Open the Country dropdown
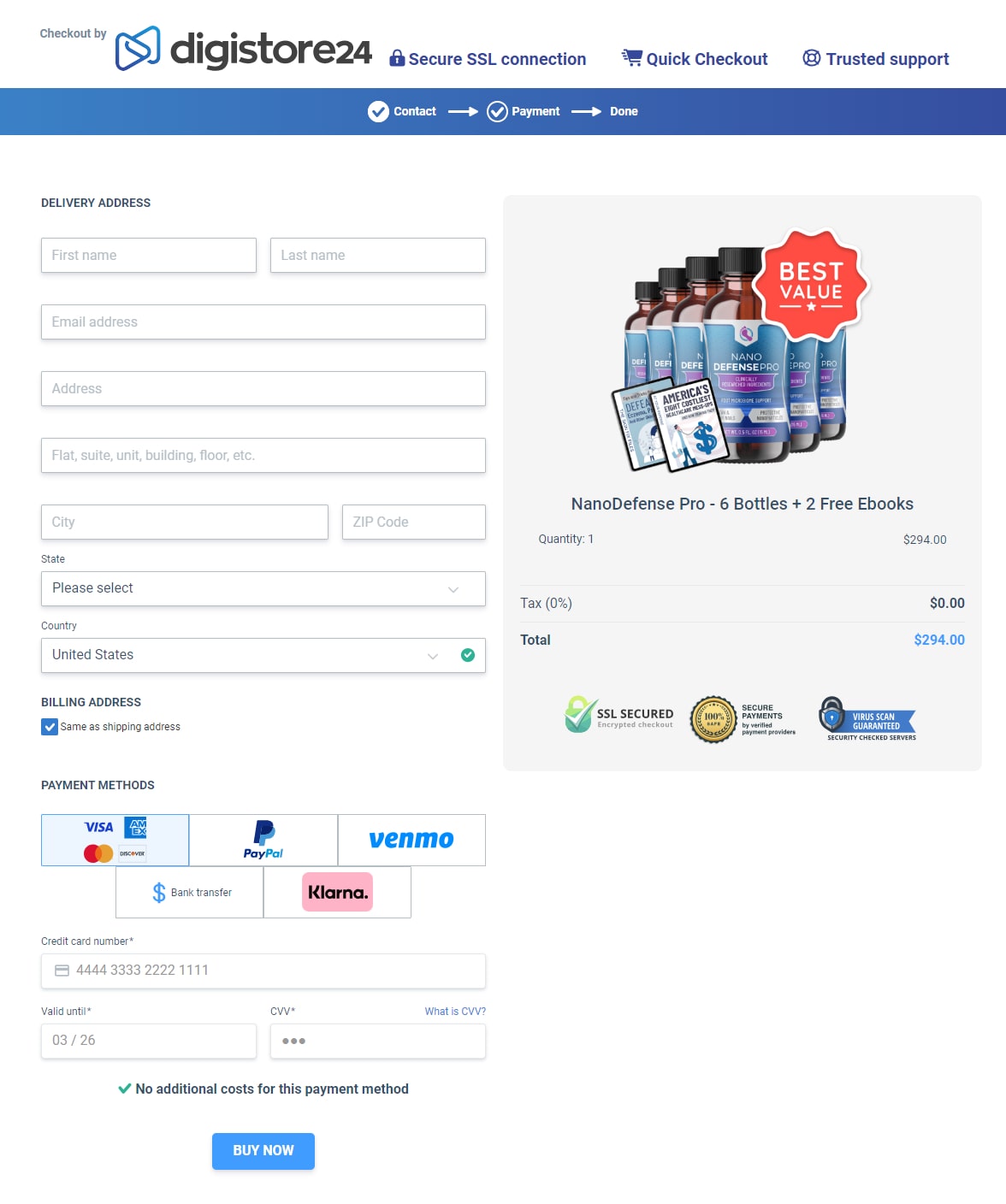The image size is (1006, 1204). point(263,656)
